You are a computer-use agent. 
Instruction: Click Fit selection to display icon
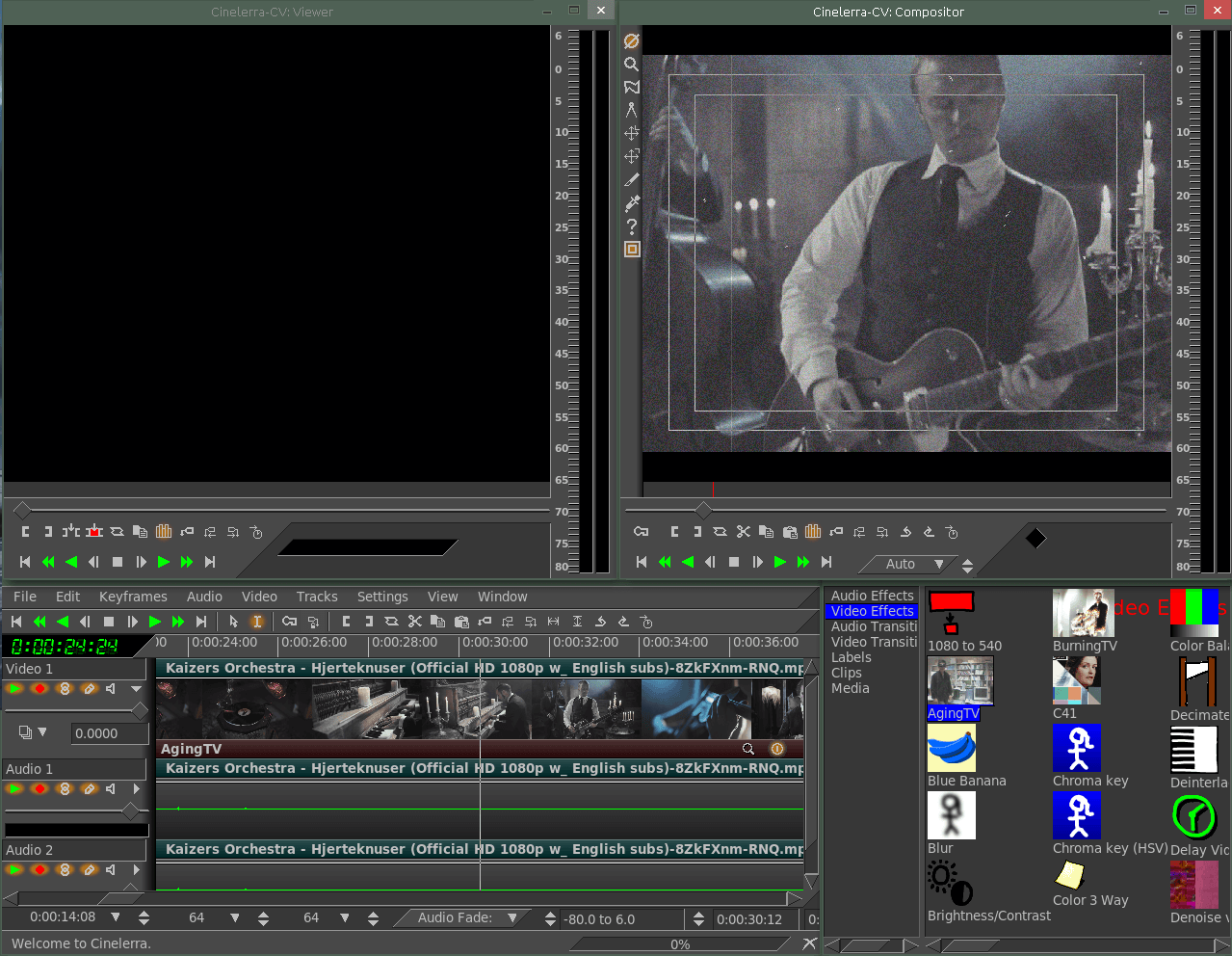point(554,622)
